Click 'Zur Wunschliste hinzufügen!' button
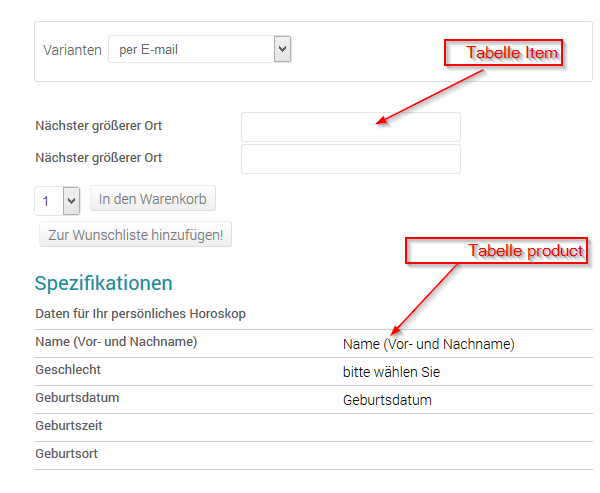 135,235
